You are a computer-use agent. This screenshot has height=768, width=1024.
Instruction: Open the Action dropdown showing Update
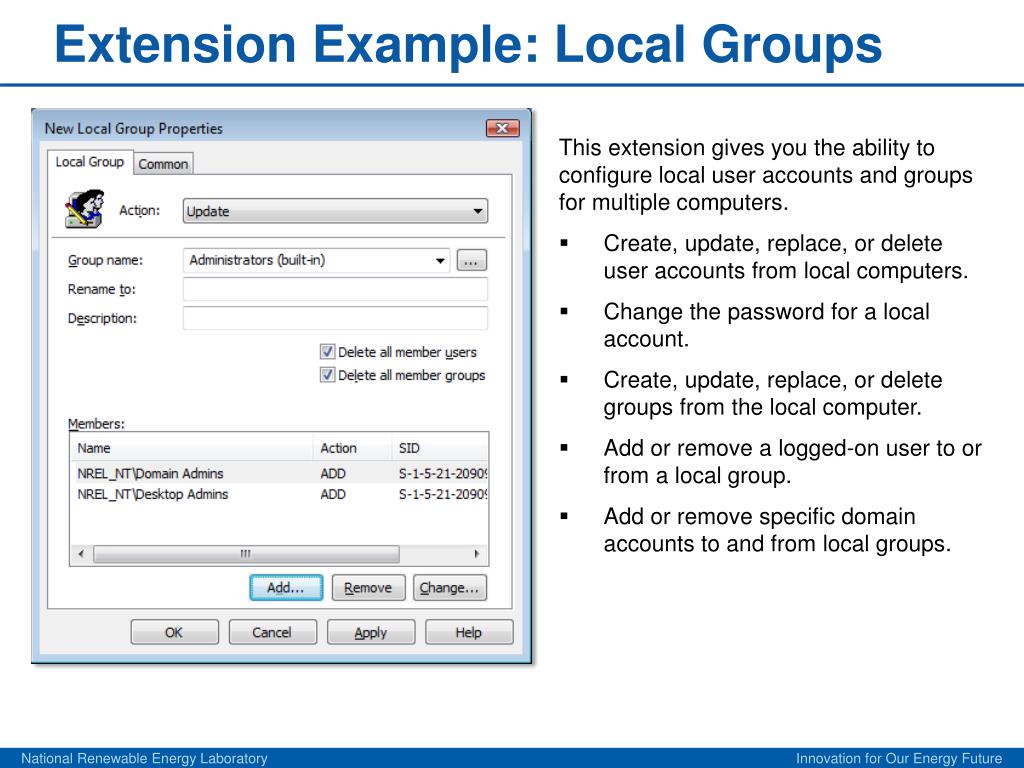335,211
